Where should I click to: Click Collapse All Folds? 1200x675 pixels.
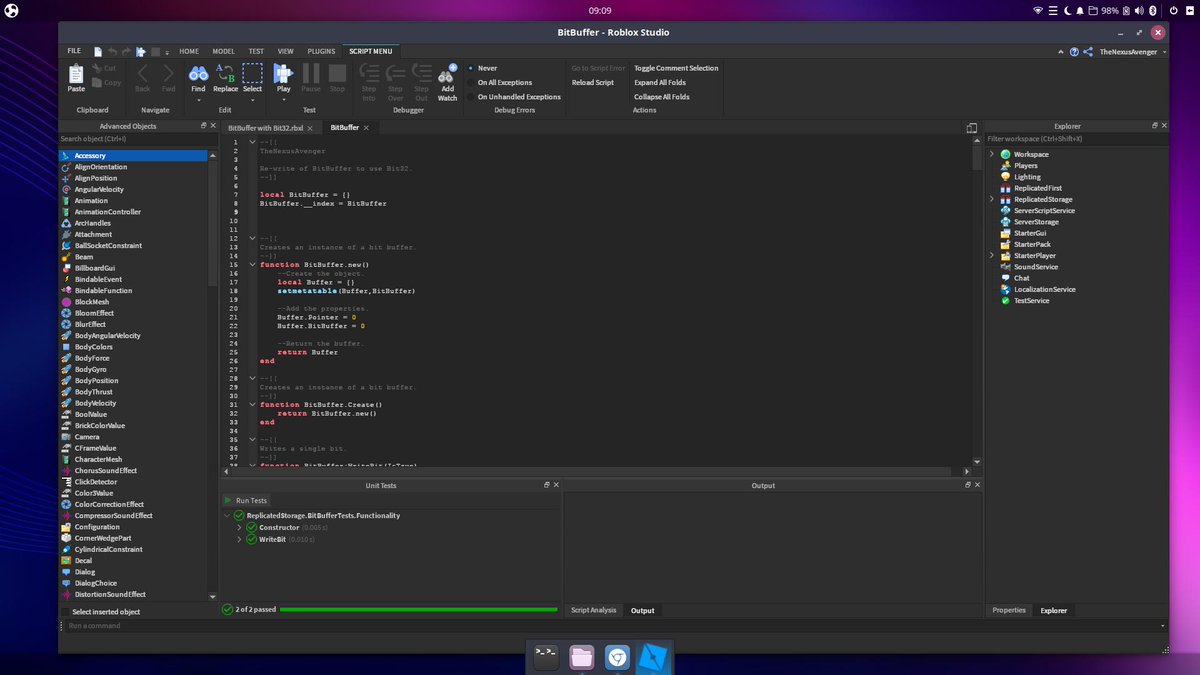coord(662,97)
